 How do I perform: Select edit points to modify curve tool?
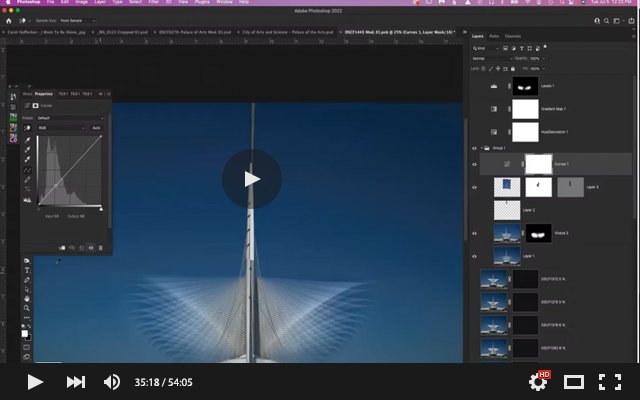[27, 170]
